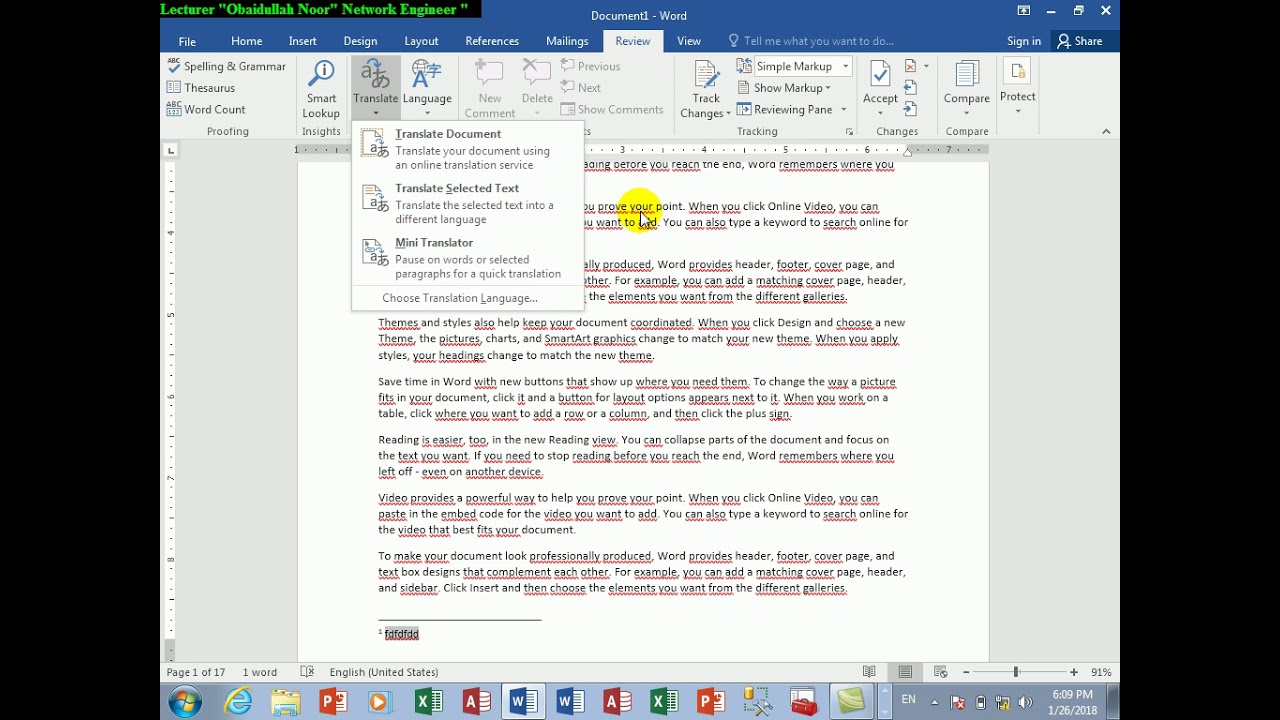
Task: Click English (United States) language indicator
Action: point(384,672)
